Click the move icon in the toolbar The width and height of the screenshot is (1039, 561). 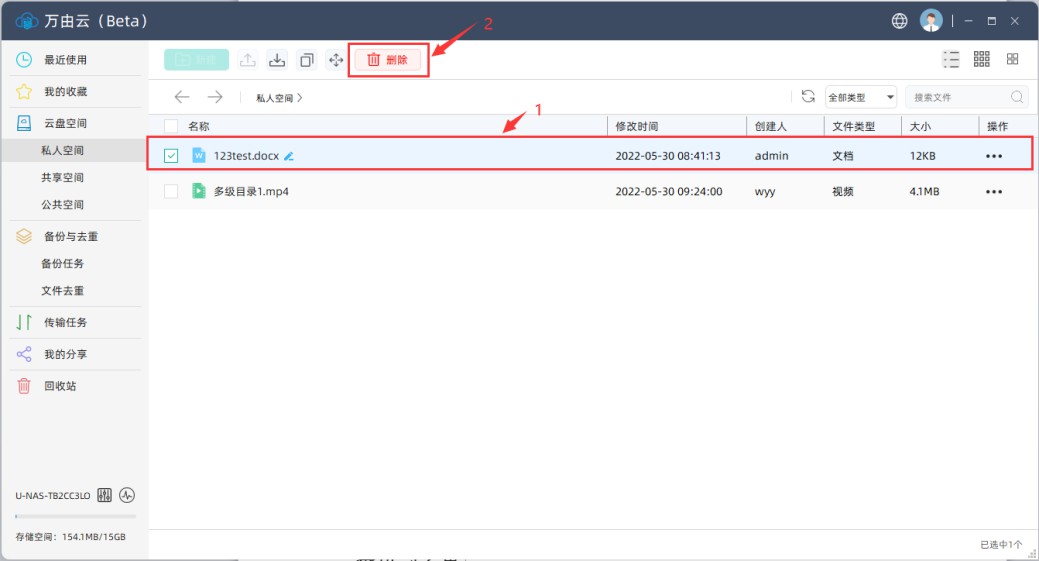coord(335,60)
